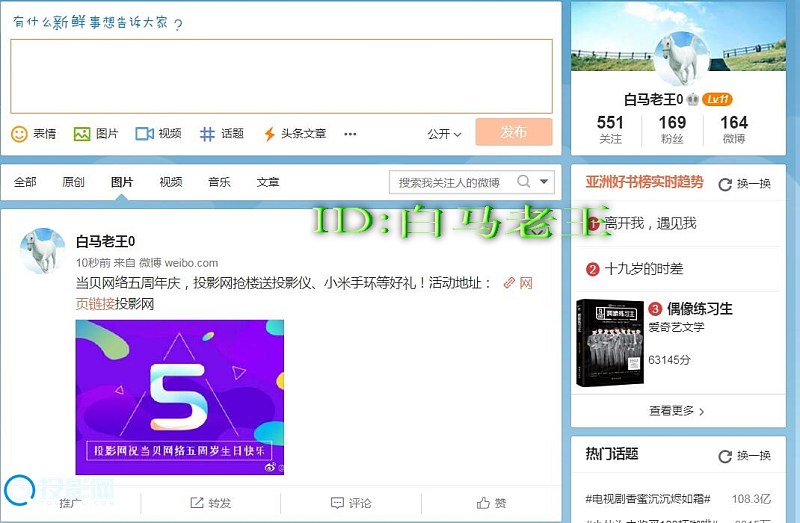Open the 公开 visibility dropdown
Screen dimensions: 800x523
click(444, 134)
